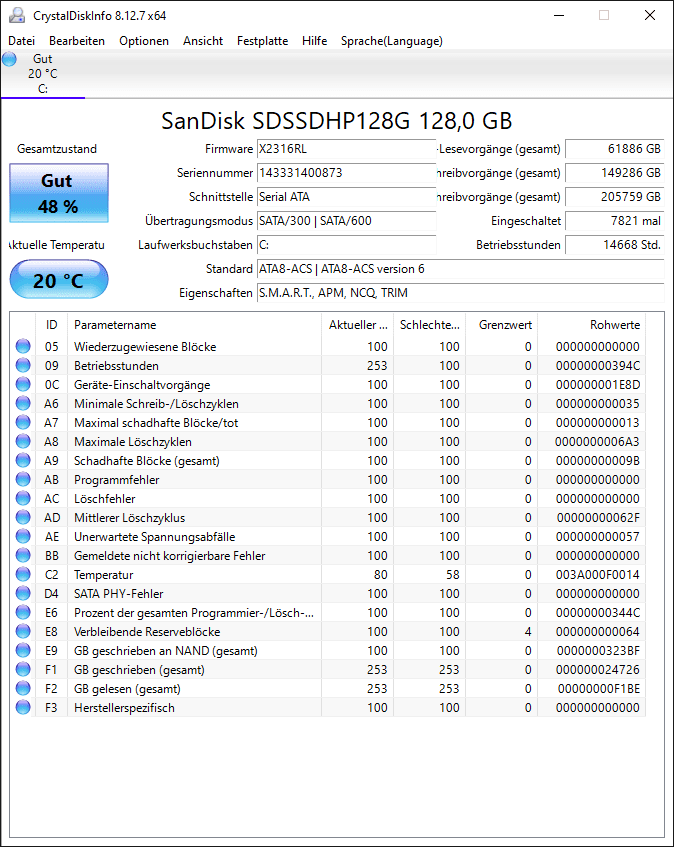Click the Grenzwert column header

pyautogui.click(x=501, y=325)
